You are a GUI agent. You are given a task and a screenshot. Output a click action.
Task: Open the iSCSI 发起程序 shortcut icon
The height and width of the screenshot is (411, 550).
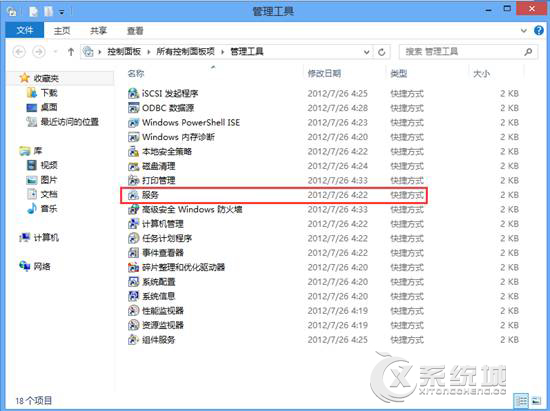pyautogui.click(x=134, y=93)
